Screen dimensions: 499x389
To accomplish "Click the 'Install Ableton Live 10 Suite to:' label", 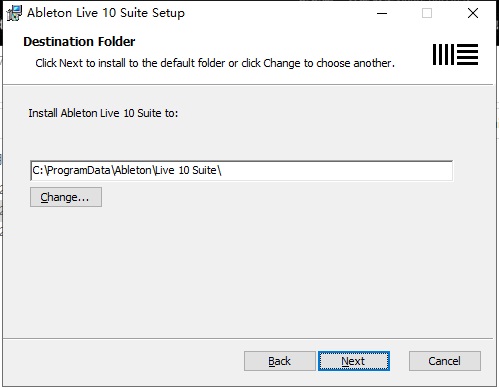I will (103, 113).
